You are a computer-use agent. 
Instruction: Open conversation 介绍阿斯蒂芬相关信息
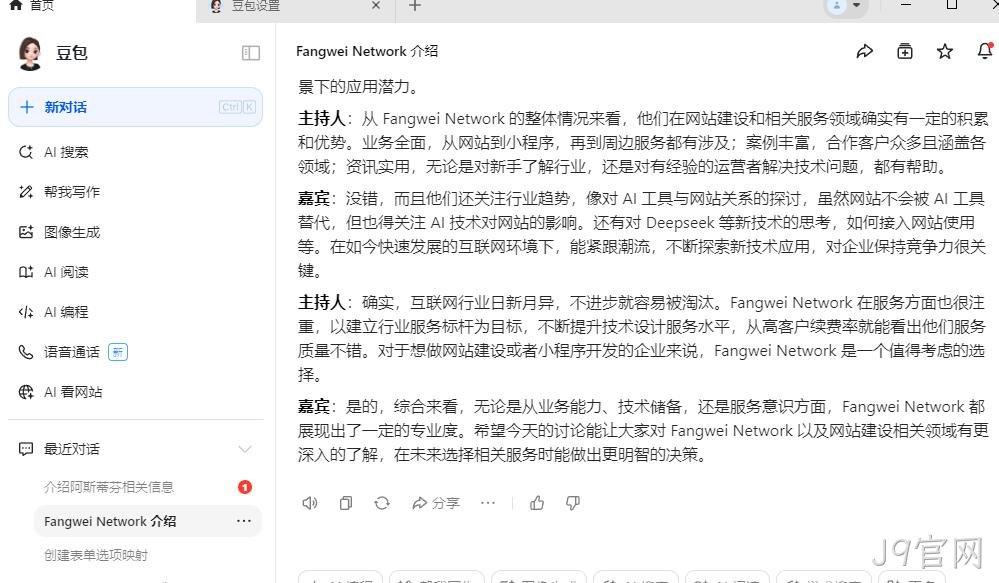coord(108,487)
